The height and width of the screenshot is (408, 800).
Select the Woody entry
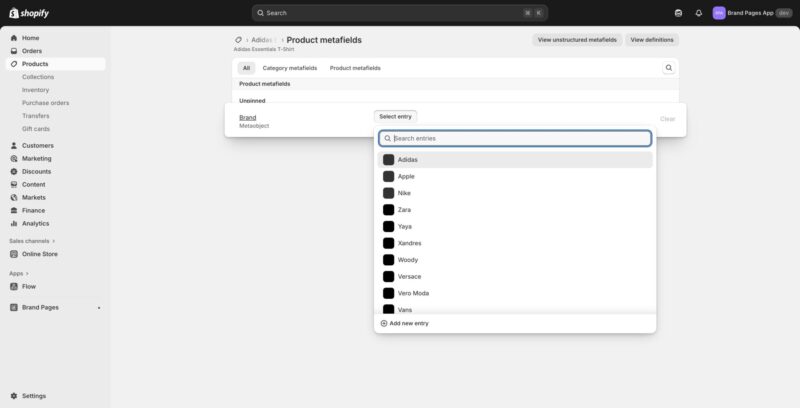515,260
